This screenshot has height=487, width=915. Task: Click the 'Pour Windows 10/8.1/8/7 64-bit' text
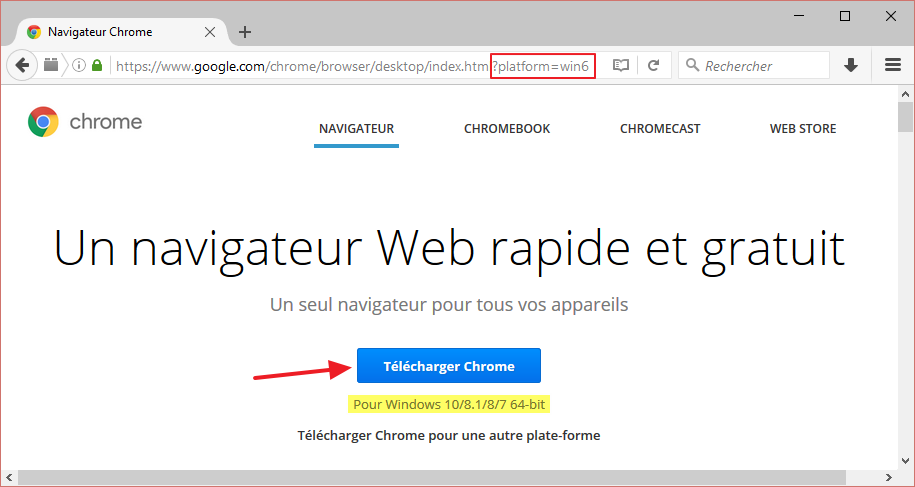pos(449,404)
